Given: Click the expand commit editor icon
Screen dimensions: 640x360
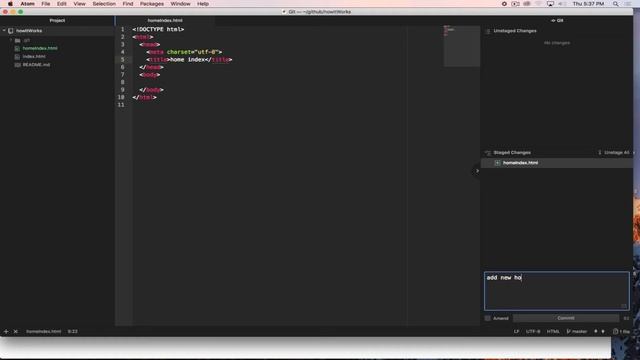Looking at the screenshot, I should pos(624,306).
